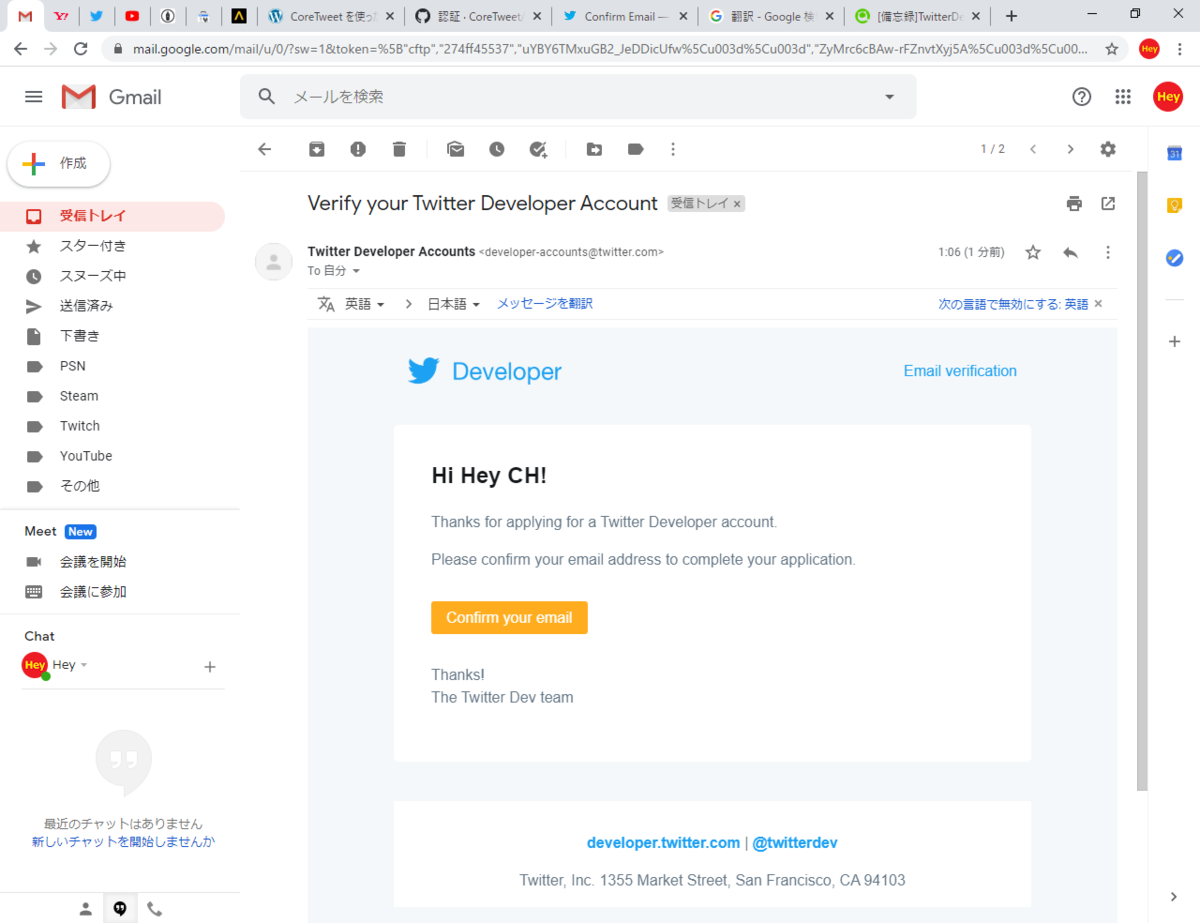Apply a label to this email
Viewport: 1200px width, 923px height.
tap(635, 149)
